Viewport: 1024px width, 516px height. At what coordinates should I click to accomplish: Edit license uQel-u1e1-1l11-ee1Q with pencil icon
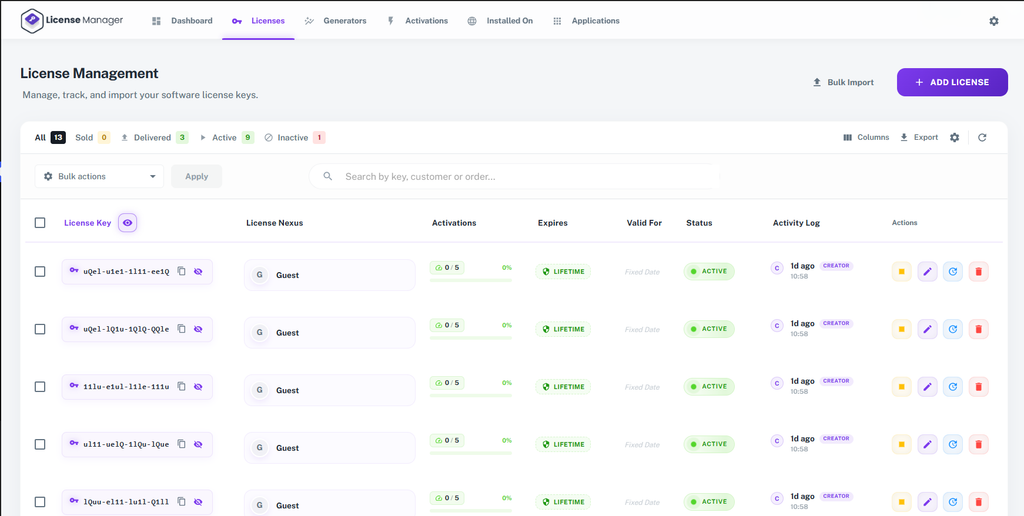927,271
